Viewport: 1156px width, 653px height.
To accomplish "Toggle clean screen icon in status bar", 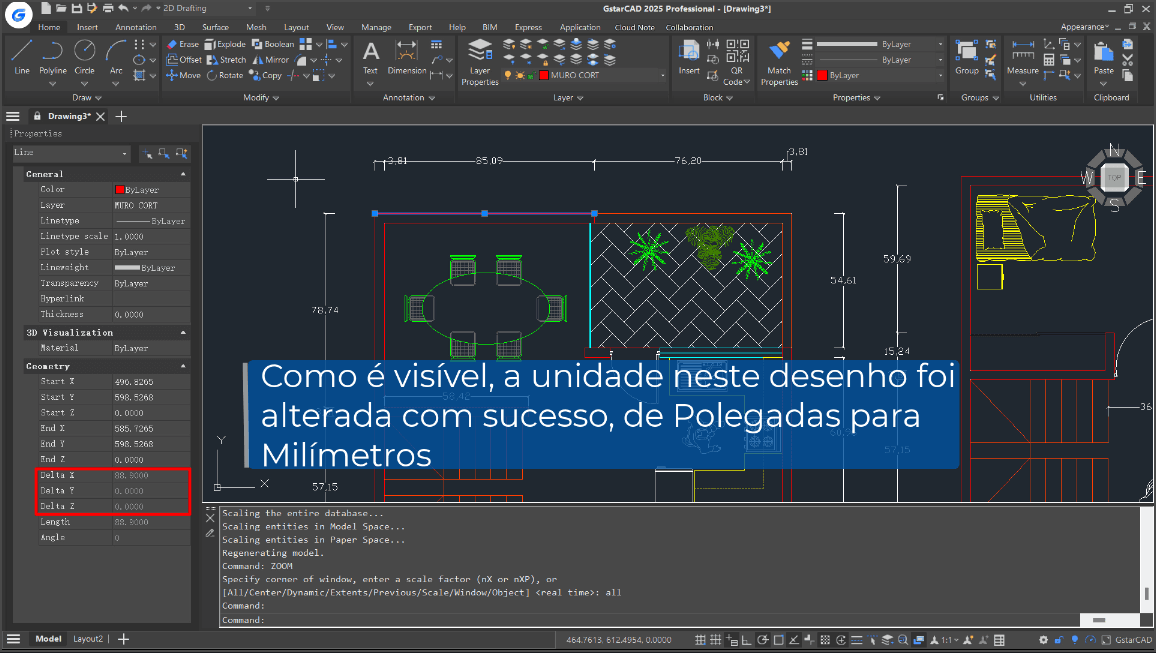I will click(1105, 640).
